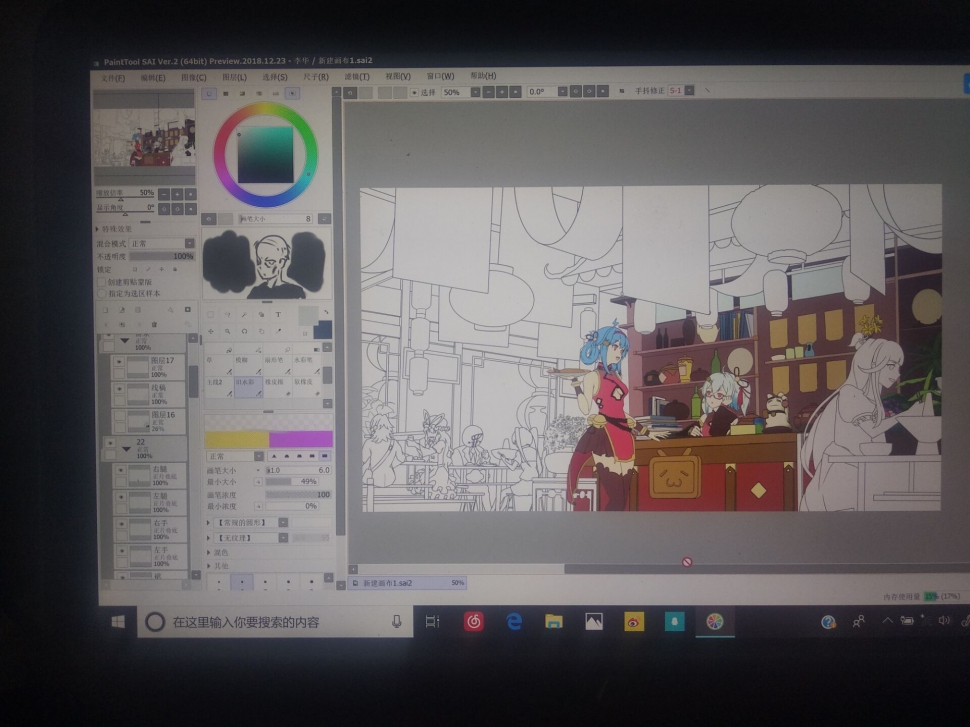The image size is (970, 727).
Task: Select the 软橡皮 eraser preset
Action: point(306,387)
